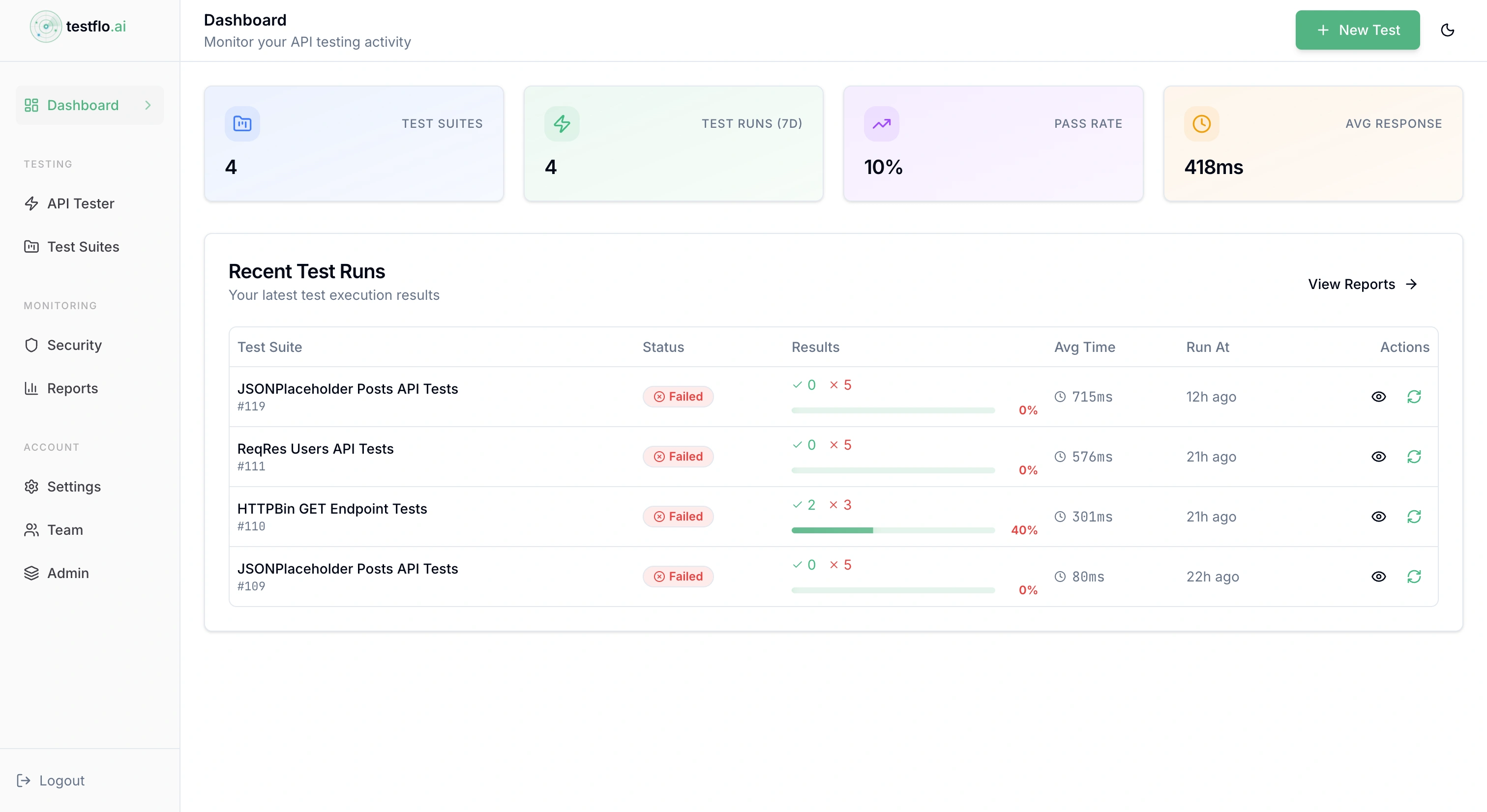Open the Pass Rate stat card
Image resolution: width=1487 pixels, height=812 pixels.
coord(992,144)
